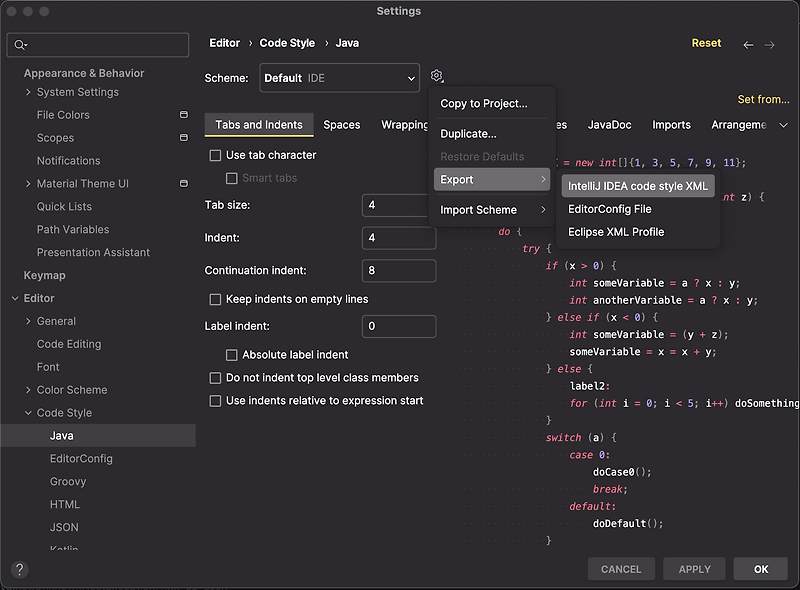
Task: Click the tab overflow chevron after Arrangement
Action: point(782,124)
